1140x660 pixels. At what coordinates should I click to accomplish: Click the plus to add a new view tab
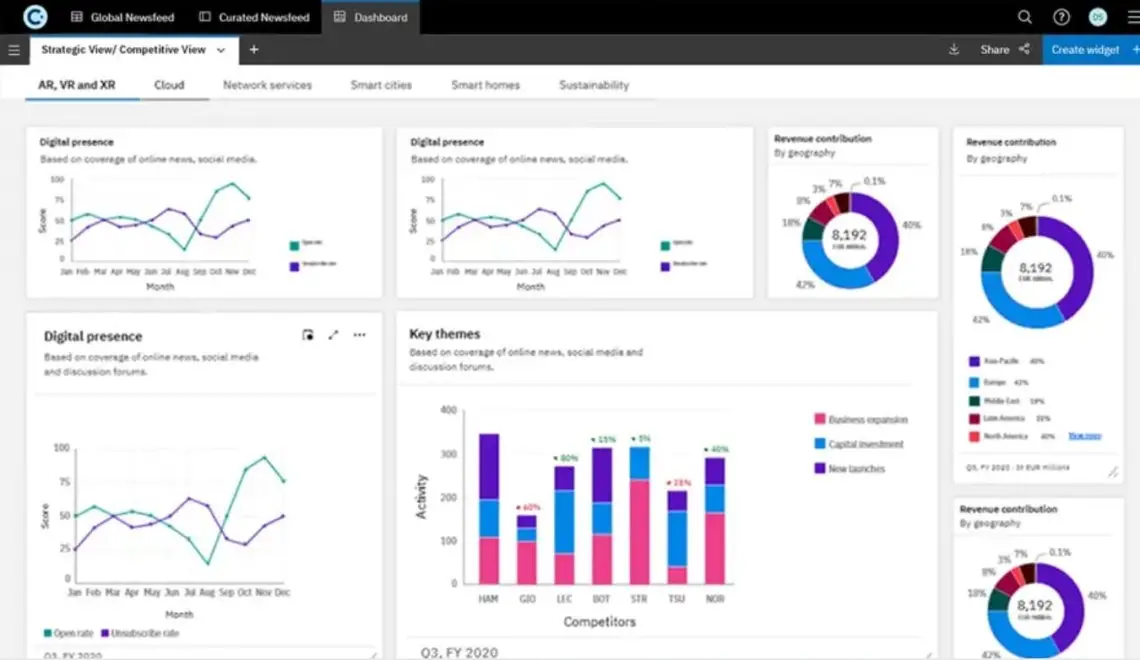[x=254, y=48]
